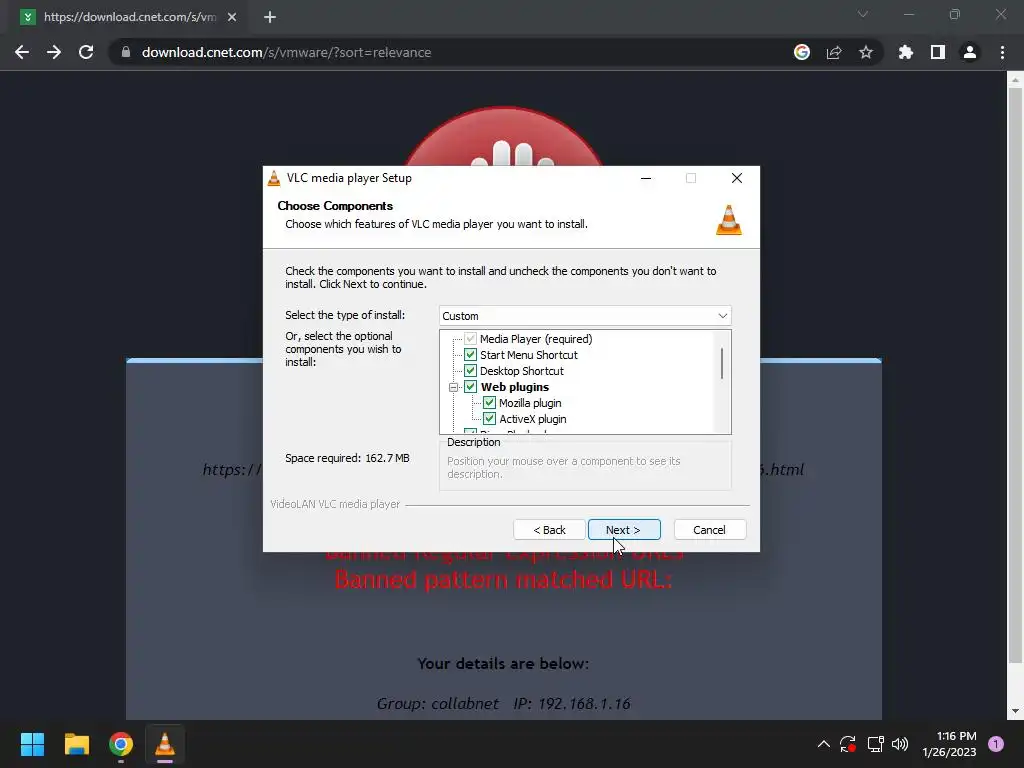
Task: Go back using Chrome's back arrow
Action: [x=22, y=52]
